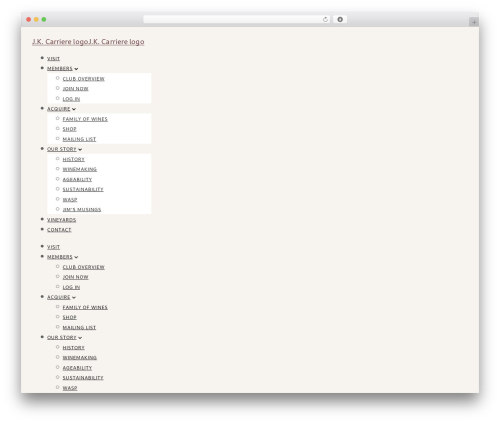Maximize the window with the green button
This screenshot has width=500, height=423.
coord(44,19)
